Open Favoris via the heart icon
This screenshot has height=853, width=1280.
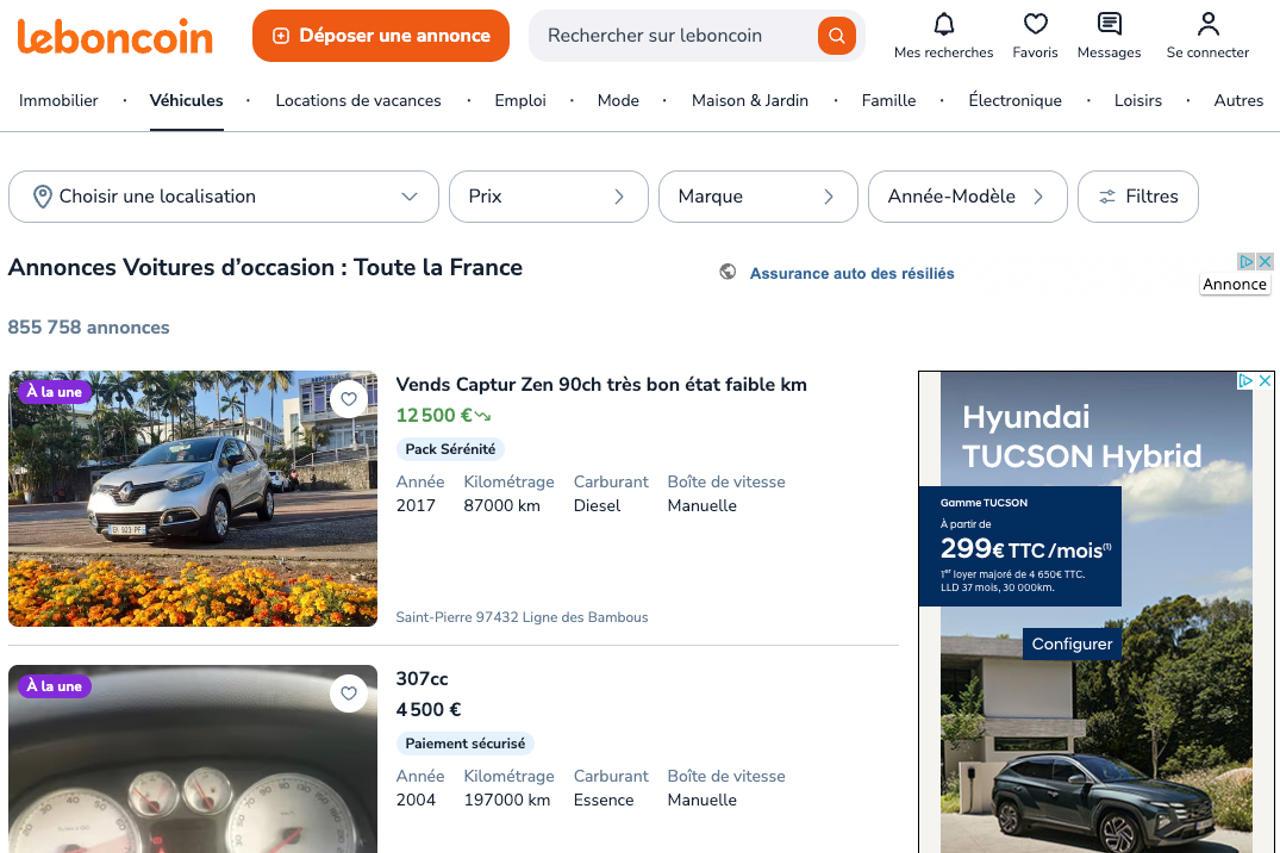click(x=1035, y=24)
